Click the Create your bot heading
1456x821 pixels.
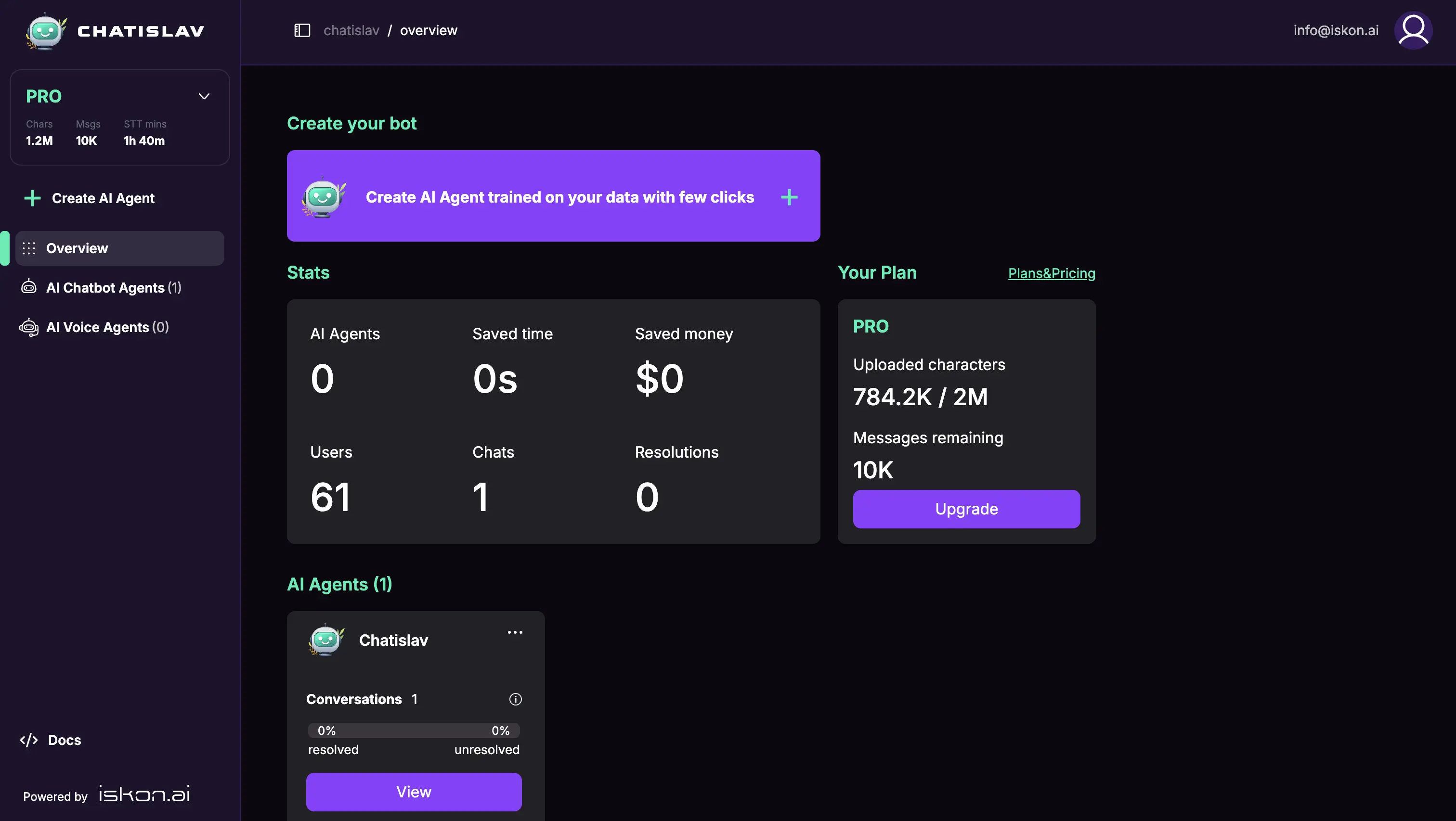tap(351, 124)
